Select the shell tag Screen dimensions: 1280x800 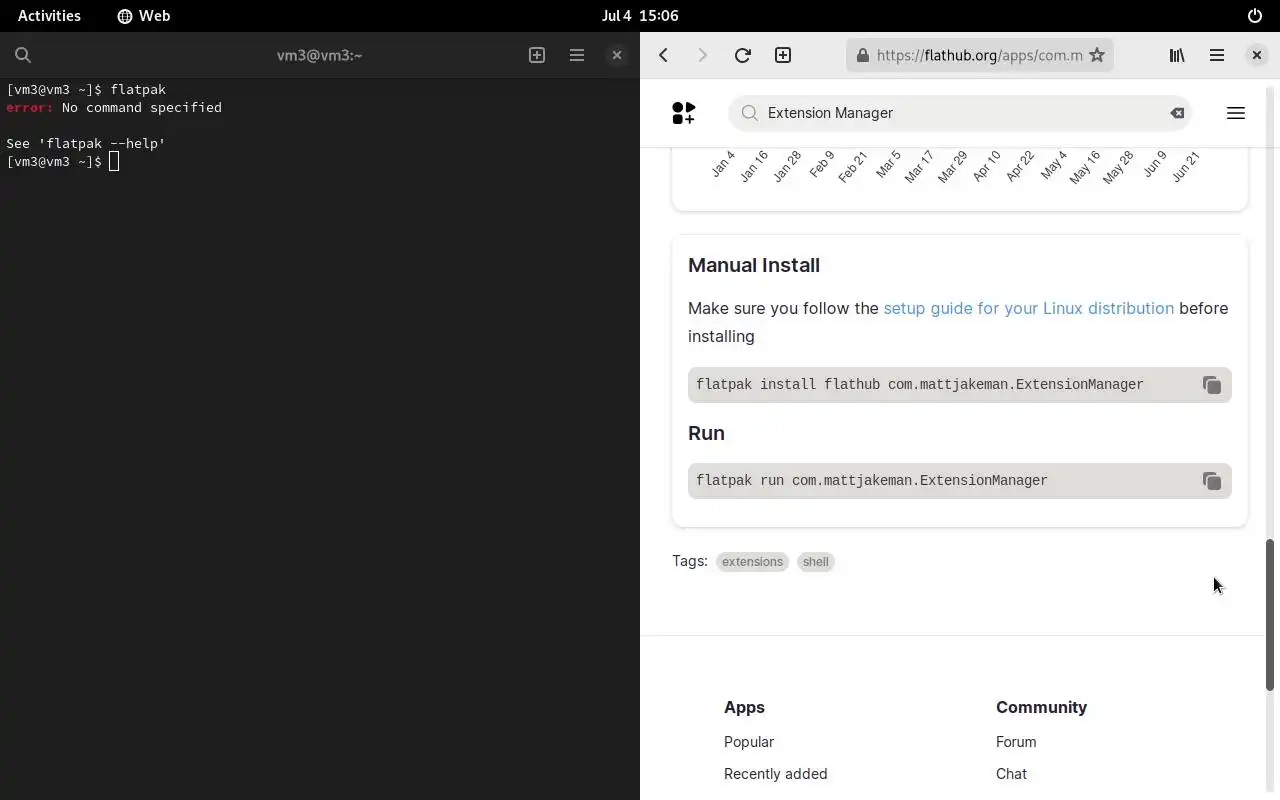816,561
